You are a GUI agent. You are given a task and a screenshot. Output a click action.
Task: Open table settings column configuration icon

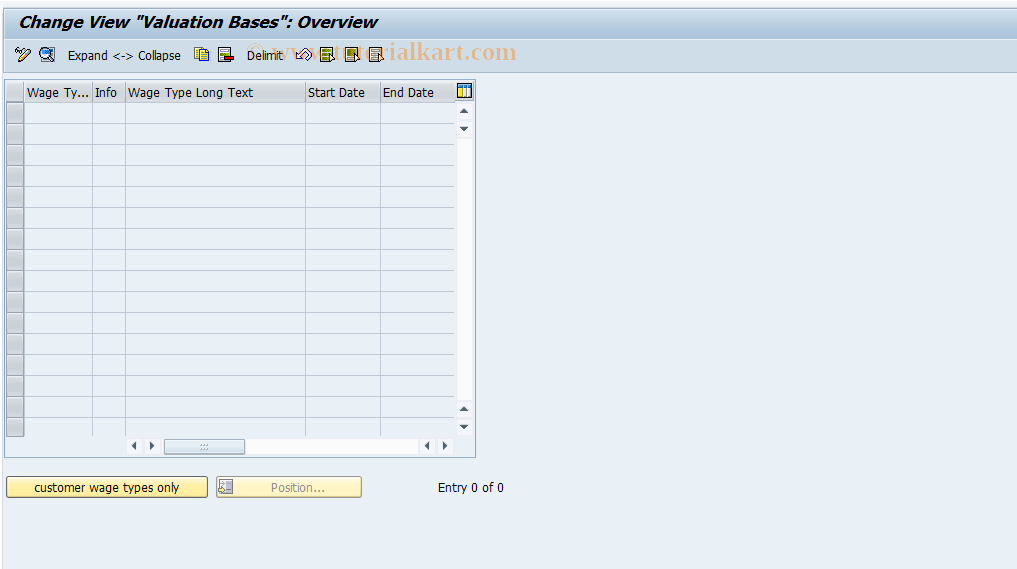pos(464,91)
